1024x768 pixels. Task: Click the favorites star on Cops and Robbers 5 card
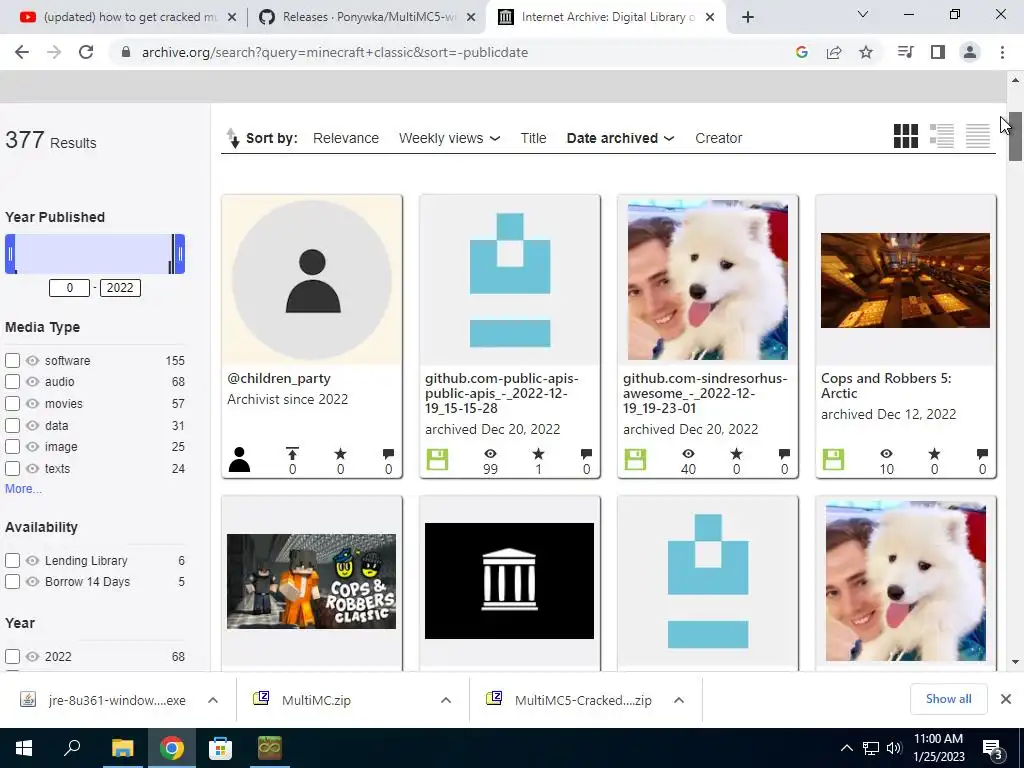935,454
